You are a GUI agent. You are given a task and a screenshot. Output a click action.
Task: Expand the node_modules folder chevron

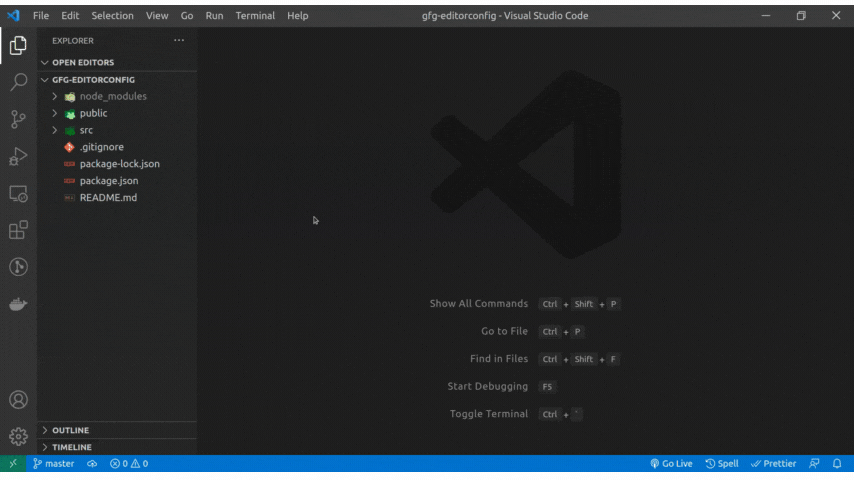tap(54, 96)
